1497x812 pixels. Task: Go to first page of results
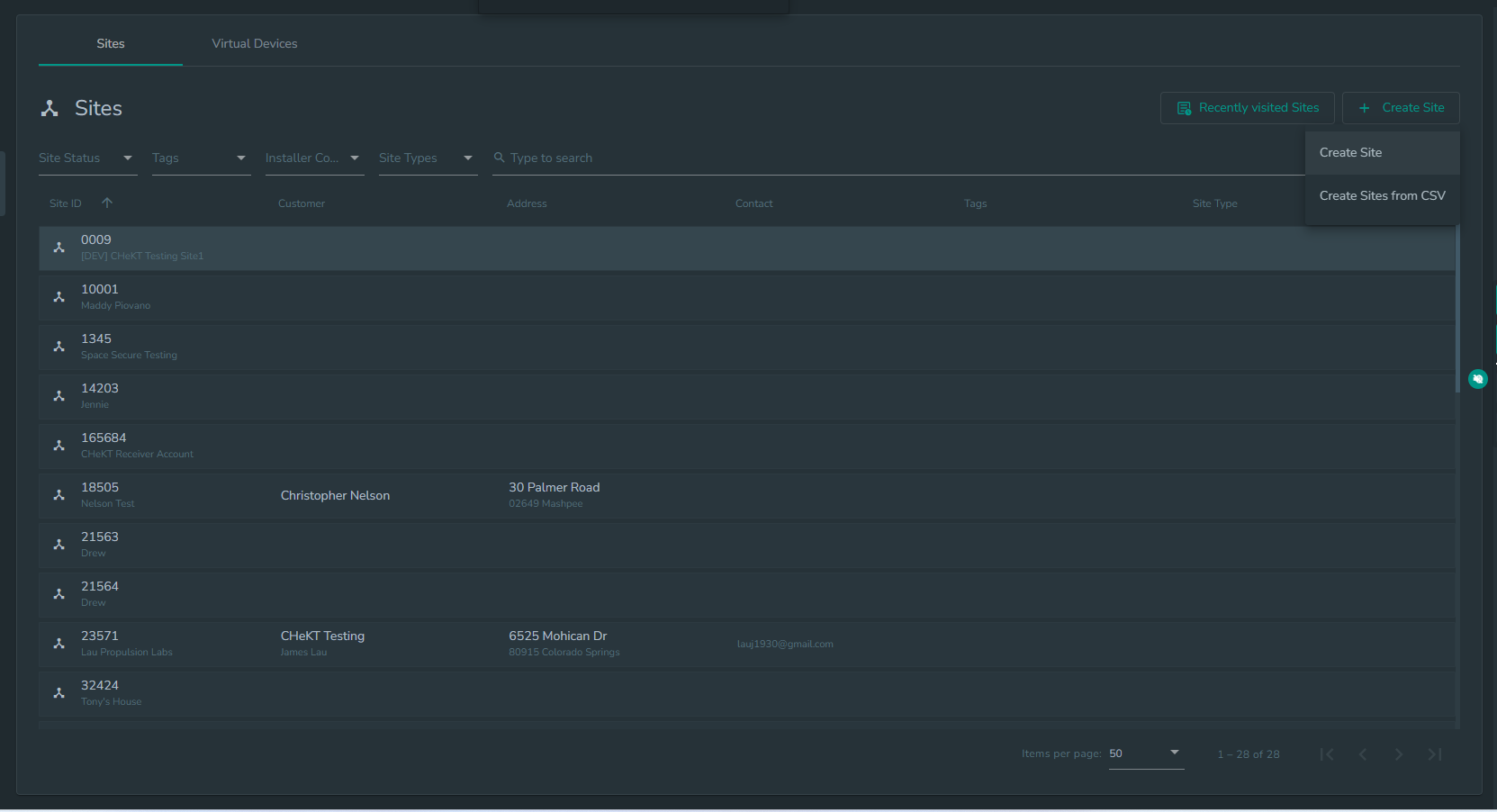(x=1327, y=754)
